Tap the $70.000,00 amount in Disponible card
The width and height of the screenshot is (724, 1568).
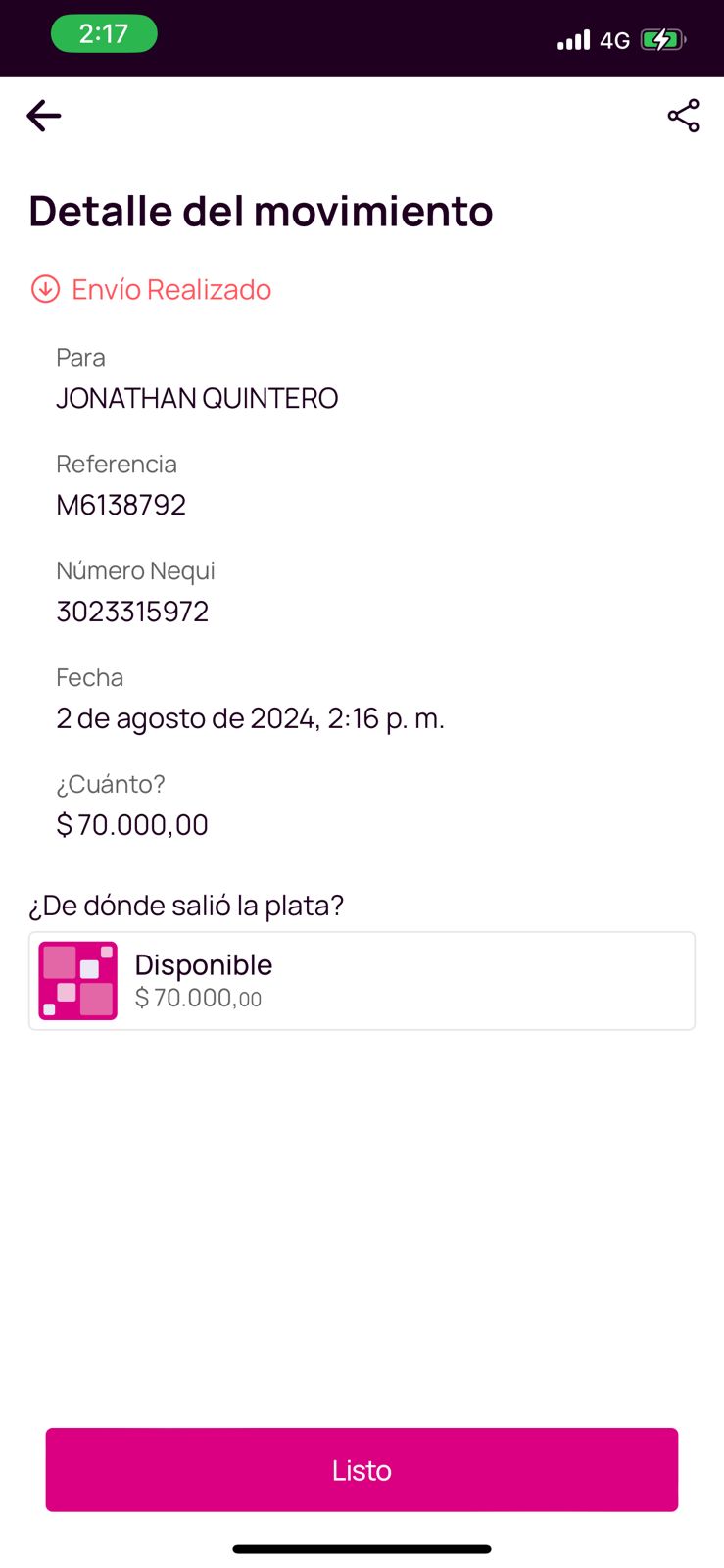click(x=198, y=999)
